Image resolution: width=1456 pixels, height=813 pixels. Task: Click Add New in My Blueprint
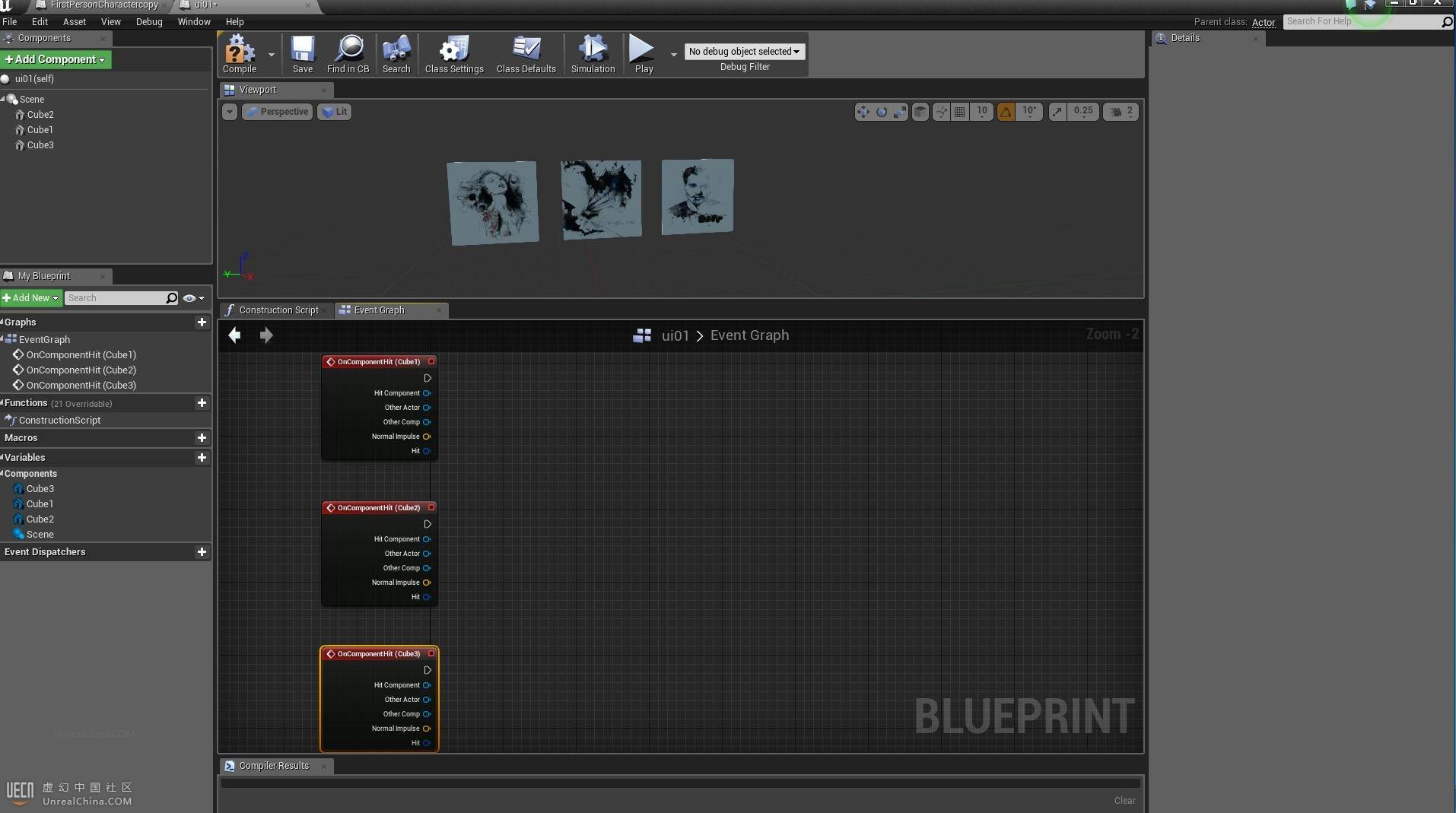[x=31, y=298]
